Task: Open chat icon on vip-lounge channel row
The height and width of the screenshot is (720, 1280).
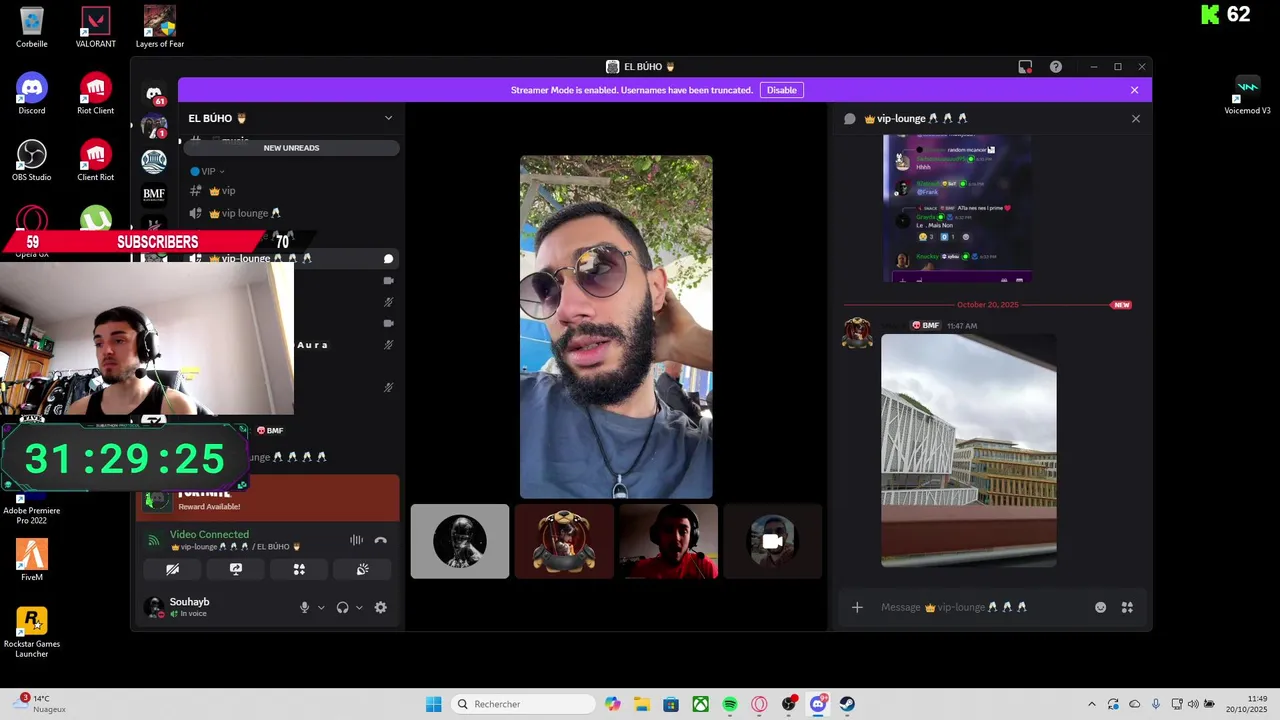Action: pyautogui.click(x=389, y=259)
